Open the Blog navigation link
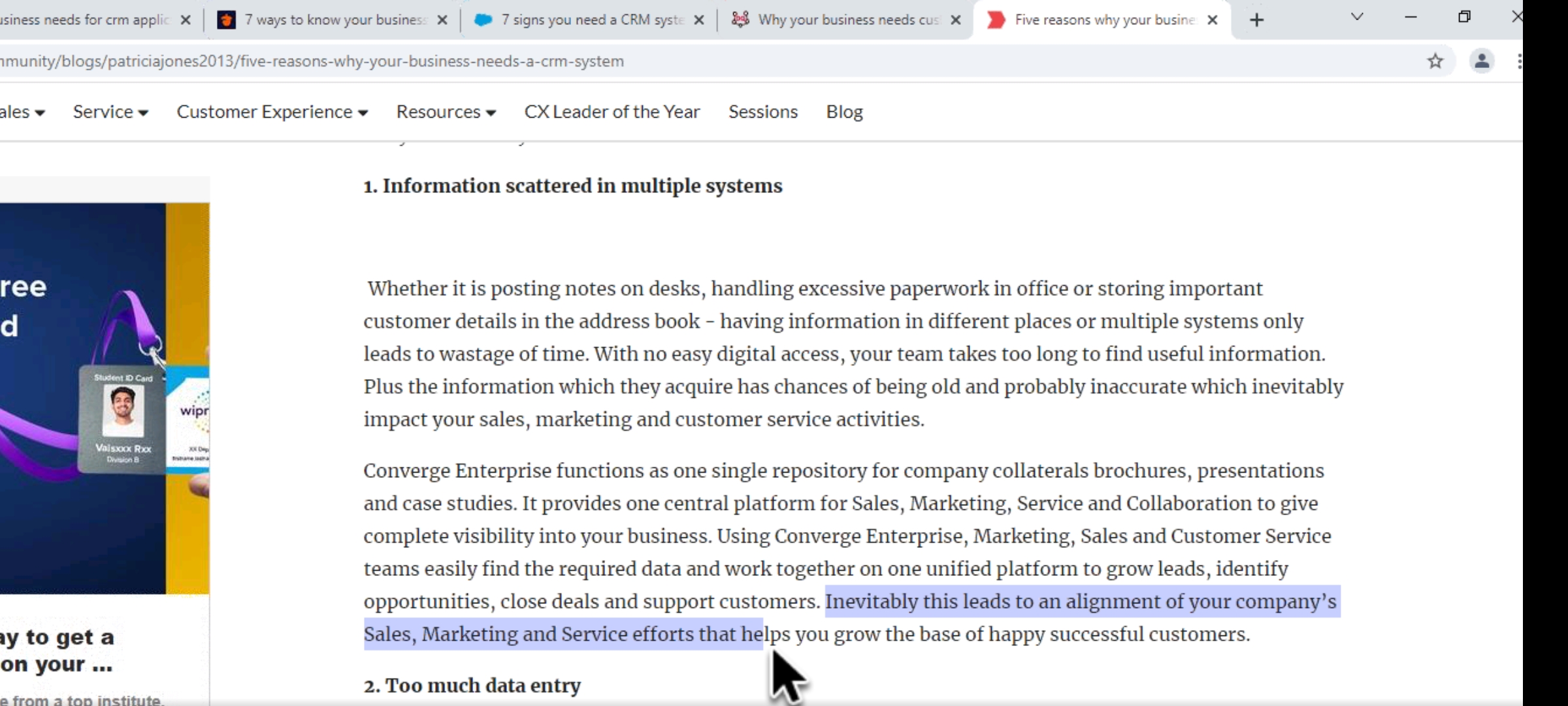This screenshot has height=706, width=1568. pyautogui.click(x=844, y=112)
